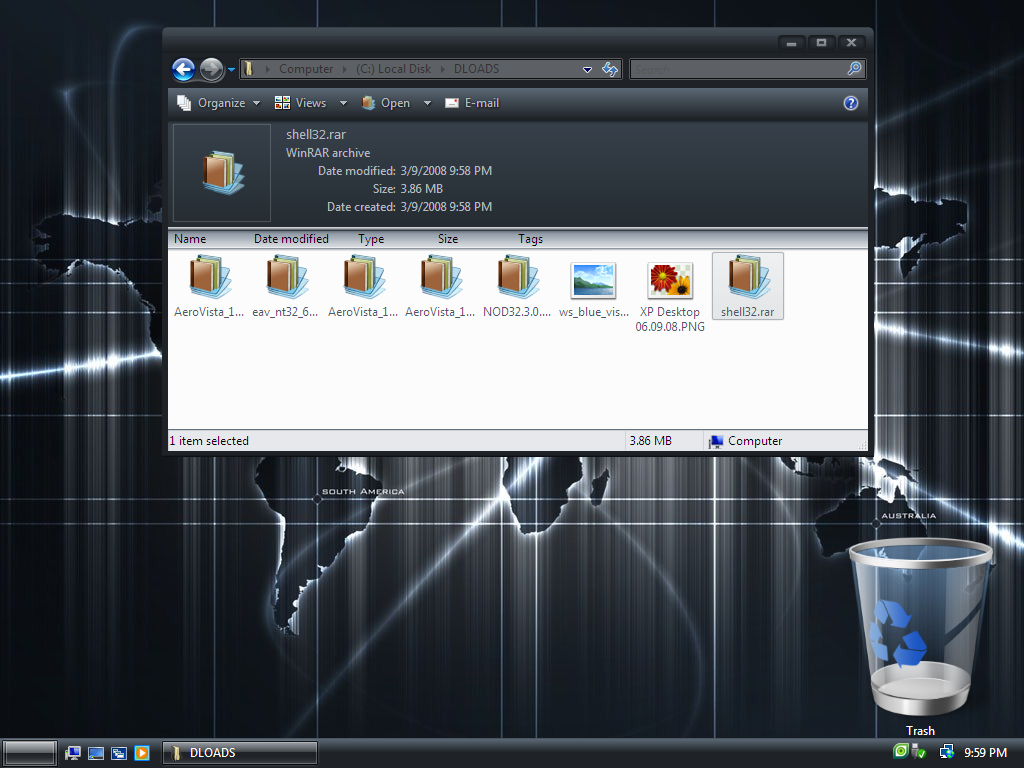Click the Refresh icon in address bar
This screenshot has height=768, width=1024.
click(x=609, y=69)
